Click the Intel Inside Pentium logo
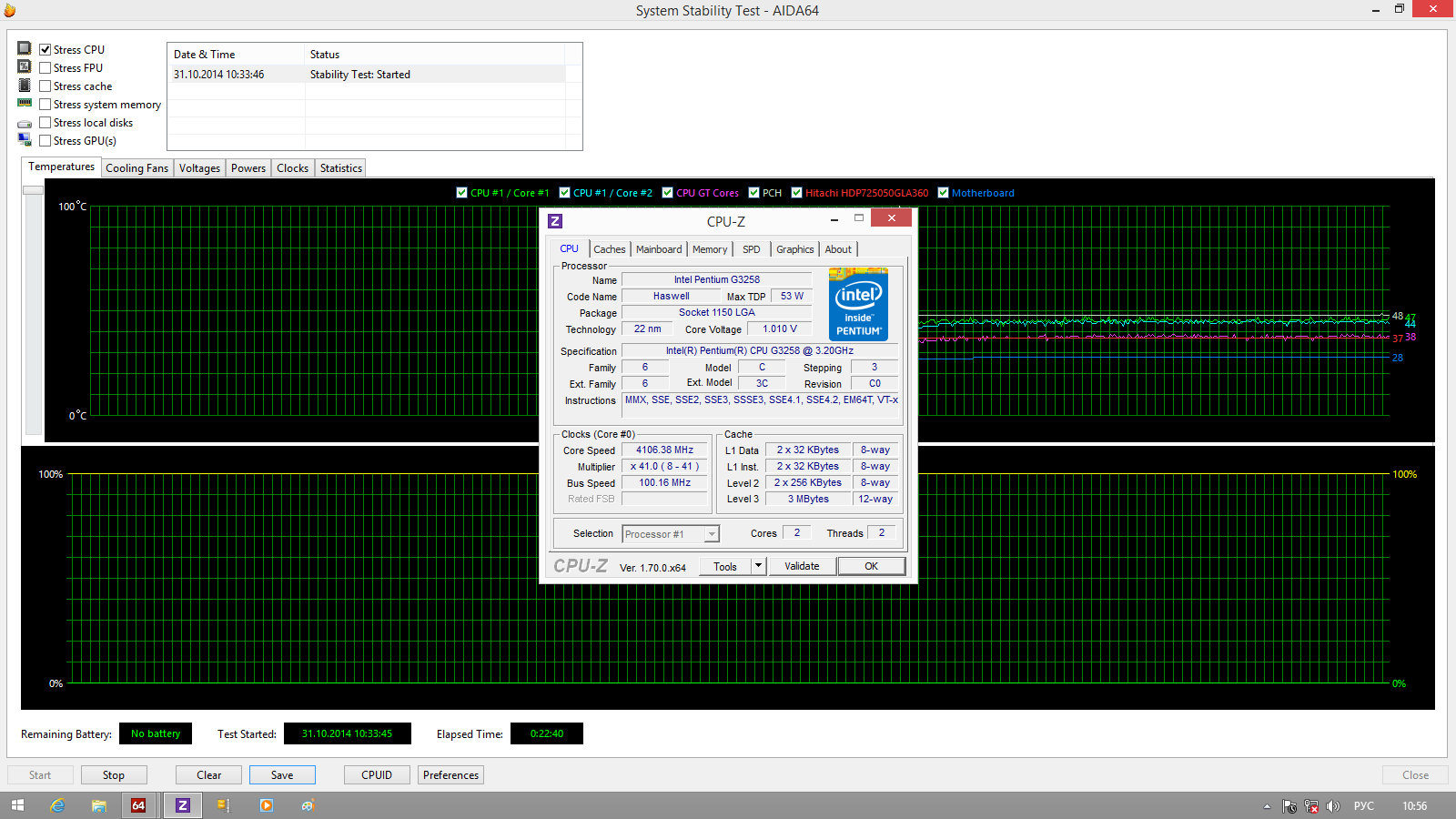Screen dimensions: 1456x819 [858, 304]
